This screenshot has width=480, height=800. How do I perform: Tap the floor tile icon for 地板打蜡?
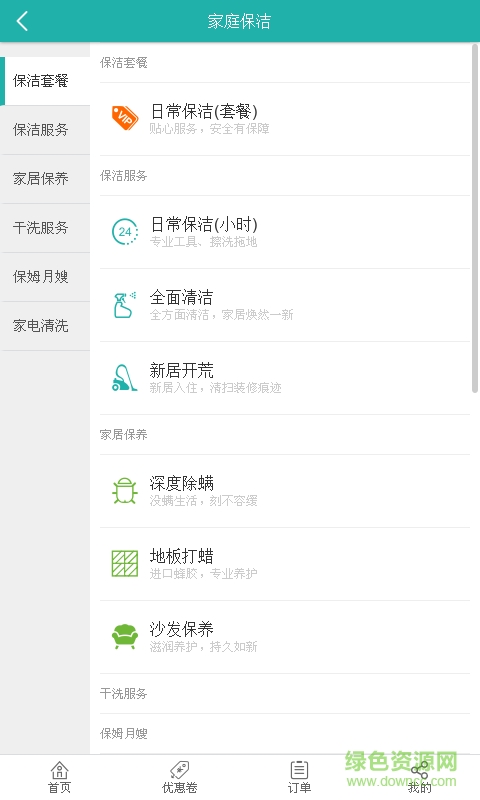pyautogui.click(x=125, y=564)
